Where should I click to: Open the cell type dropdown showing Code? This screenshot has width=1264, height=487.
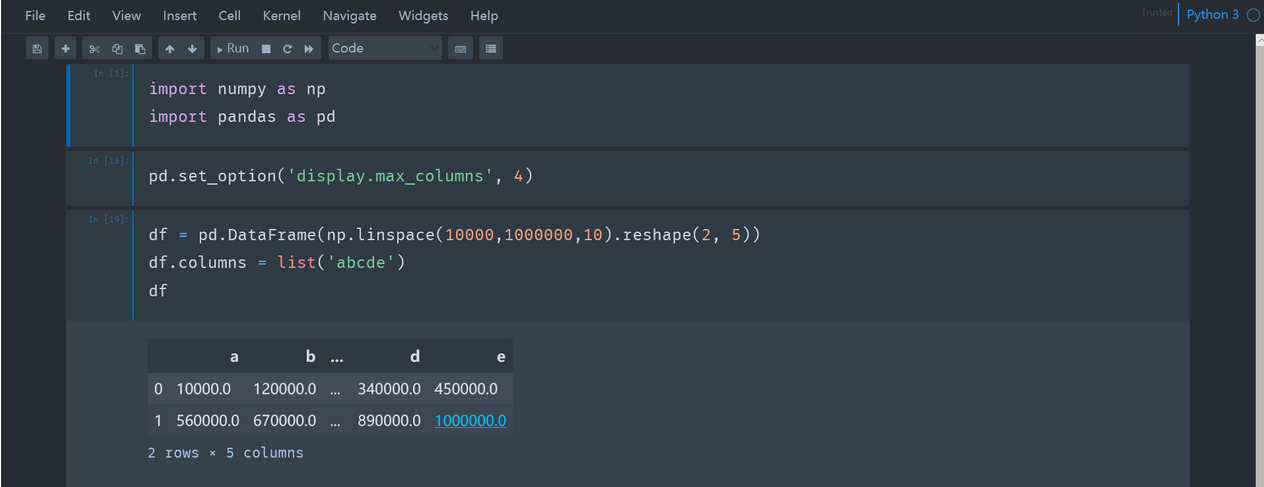pyautogui.click(x=385, y=48)
